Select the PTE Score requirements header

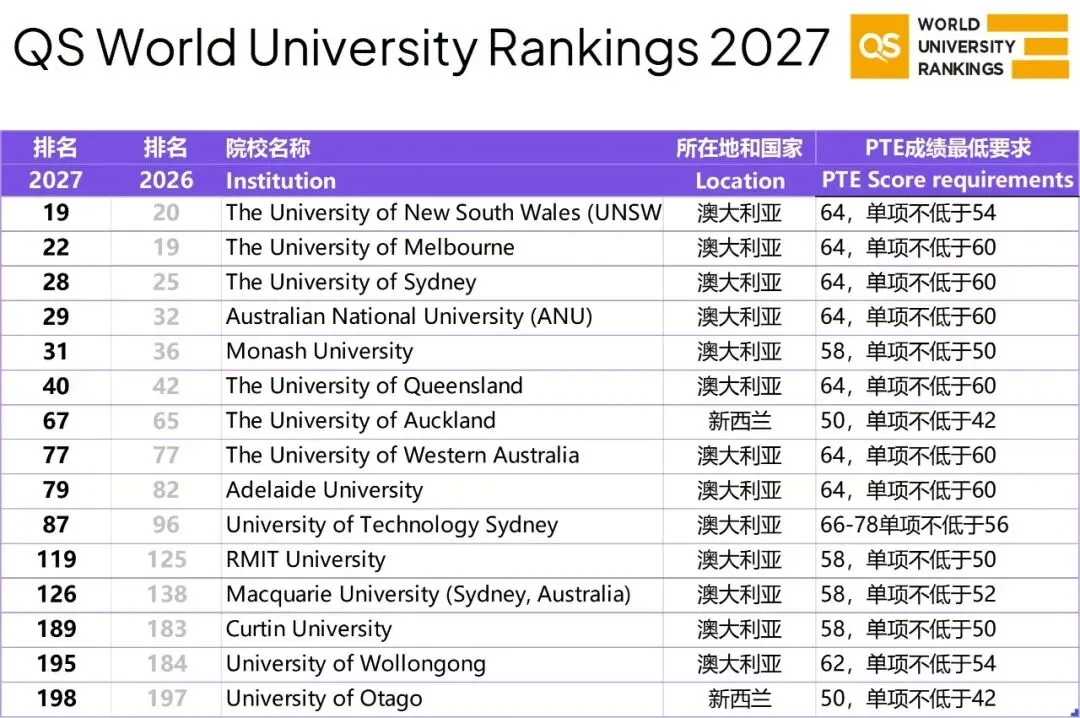[947, 180]
